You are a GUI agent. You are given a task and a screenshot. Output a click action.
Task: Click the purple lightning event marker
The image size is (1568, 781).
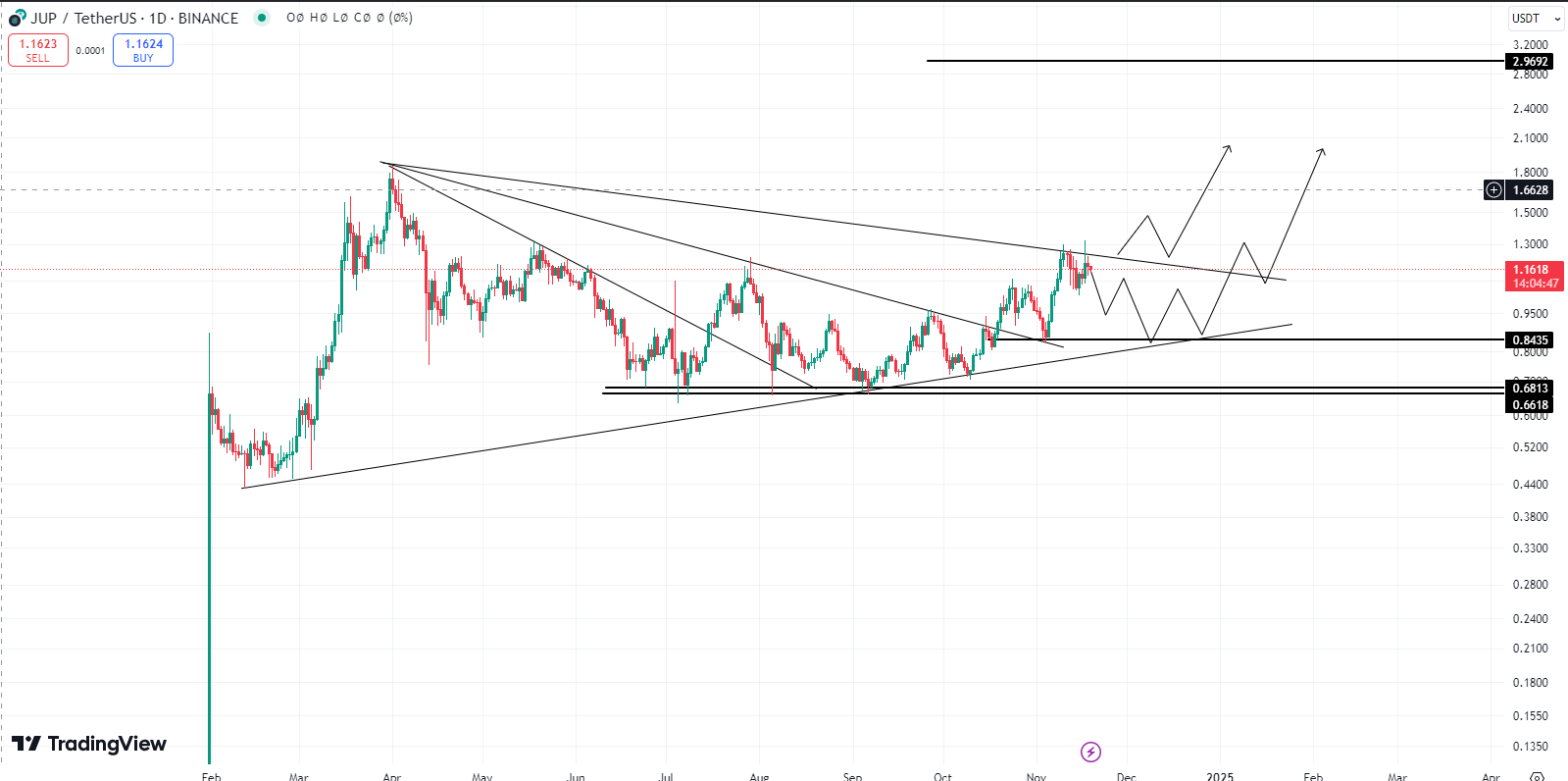[1090, 753]
